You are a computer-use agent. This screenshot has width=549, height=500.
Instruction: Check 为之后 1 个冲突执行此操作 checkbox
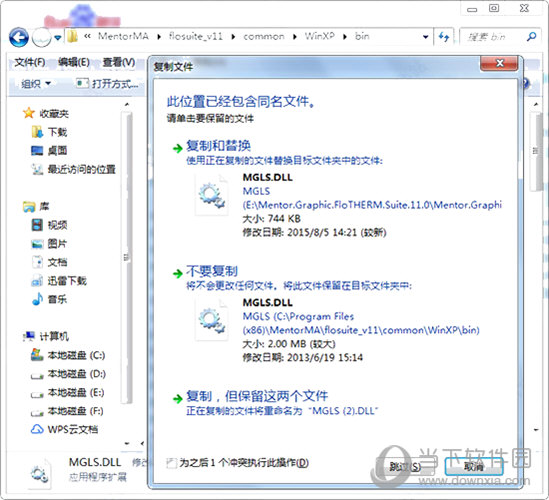click(172, 463)
